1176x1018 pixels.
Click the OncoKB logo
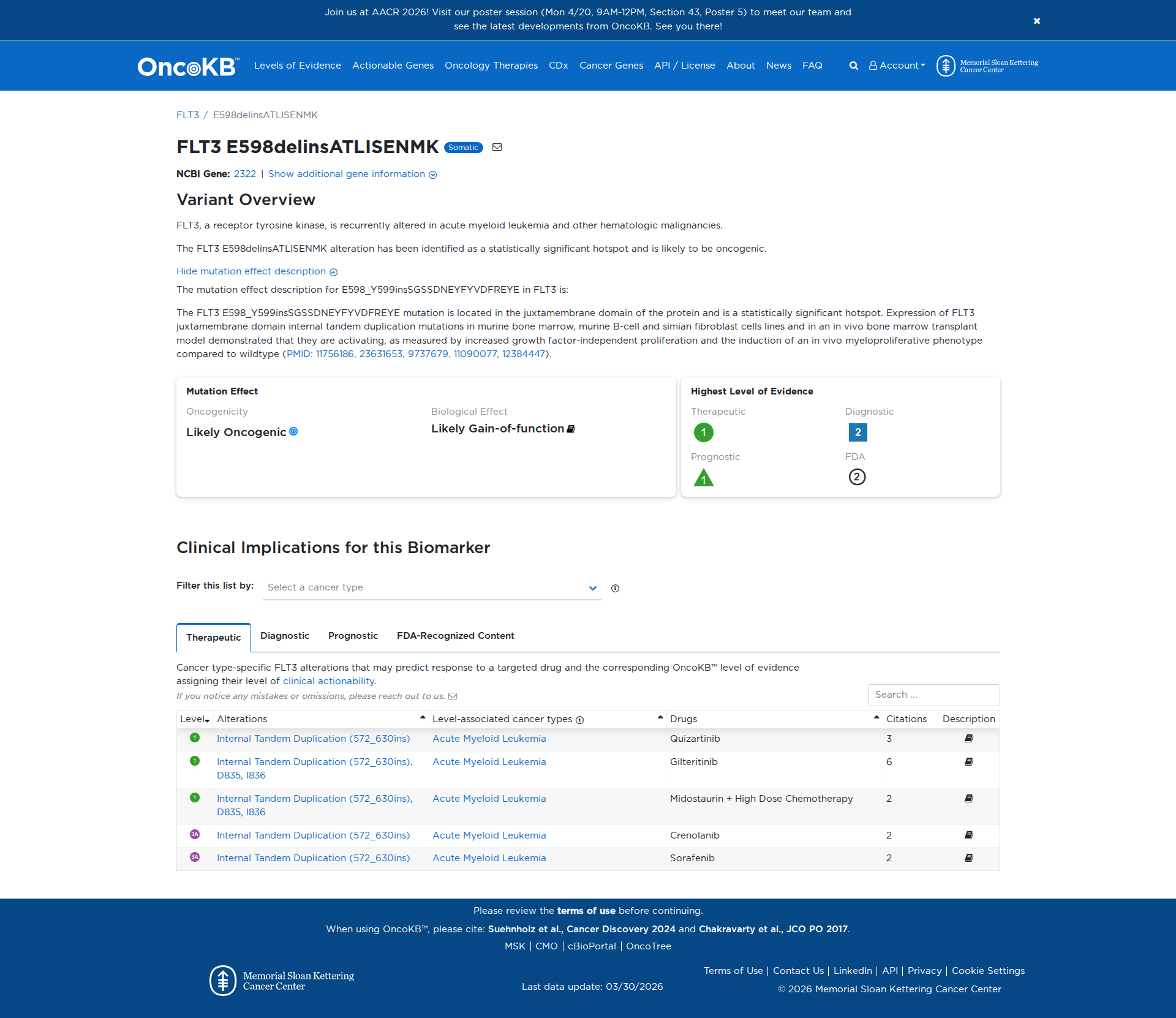[x=188, y=66]
